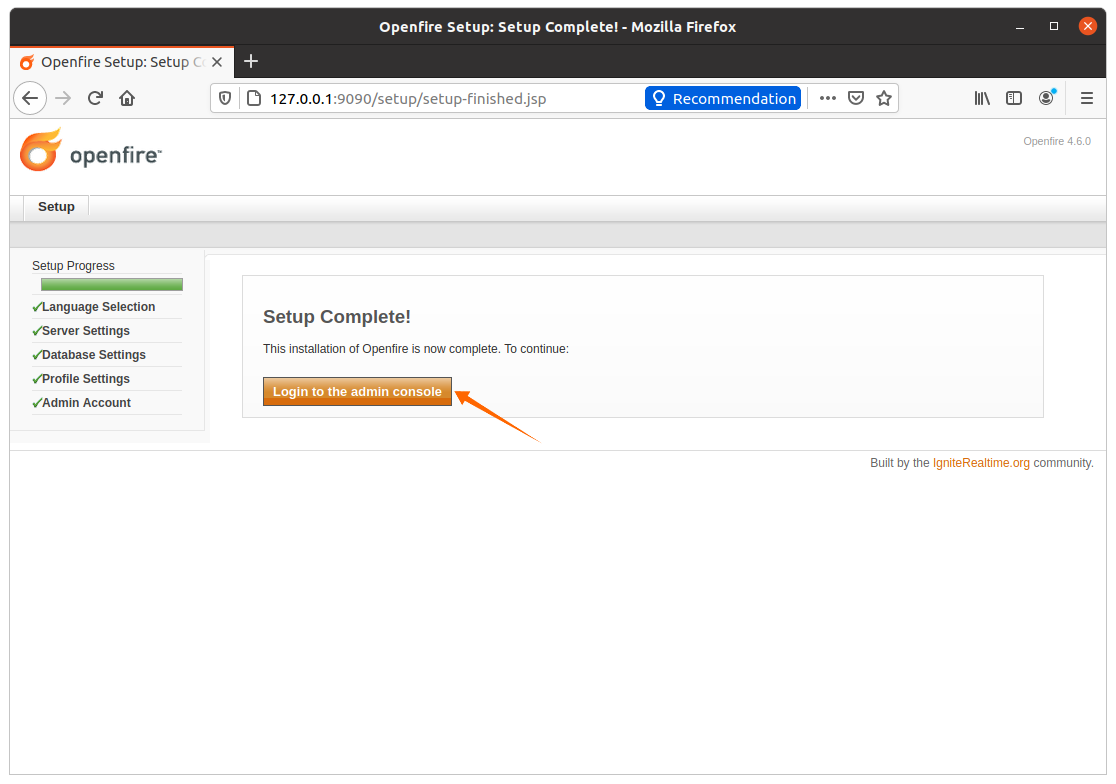The image size is (1116, 784).
Task: Click the Setup Complete! heading
Action: (337, 317)
